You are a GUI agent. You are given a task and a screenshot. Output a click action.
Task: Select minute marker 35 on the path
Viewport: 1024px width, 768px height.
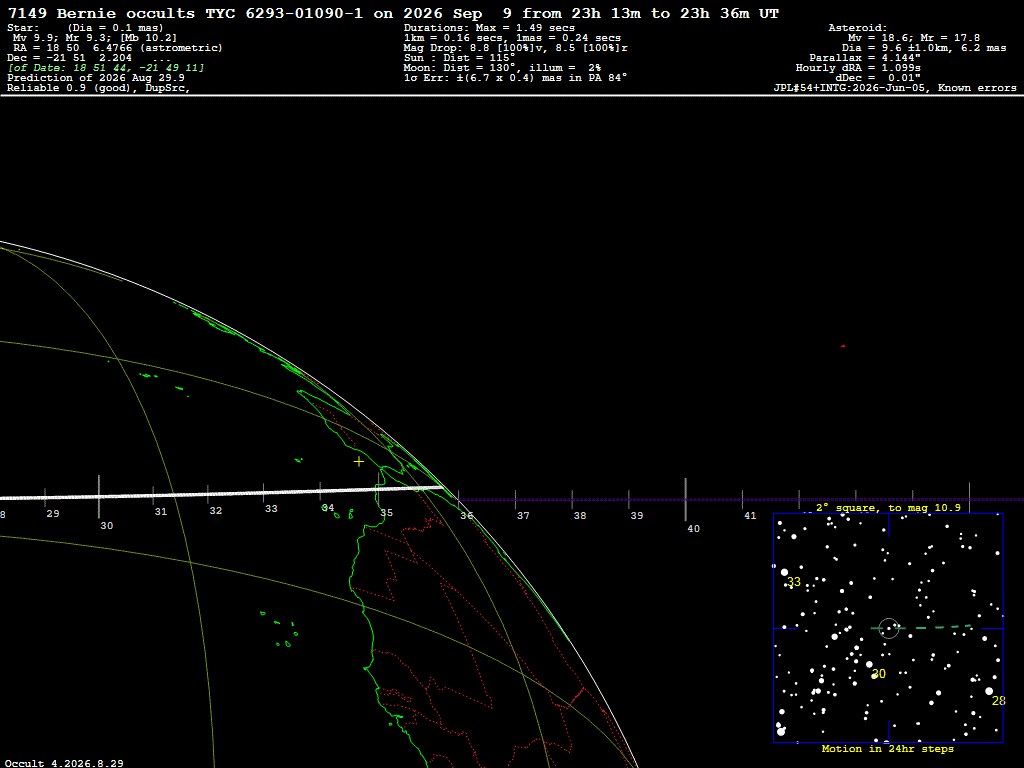(x=387, y=513)
